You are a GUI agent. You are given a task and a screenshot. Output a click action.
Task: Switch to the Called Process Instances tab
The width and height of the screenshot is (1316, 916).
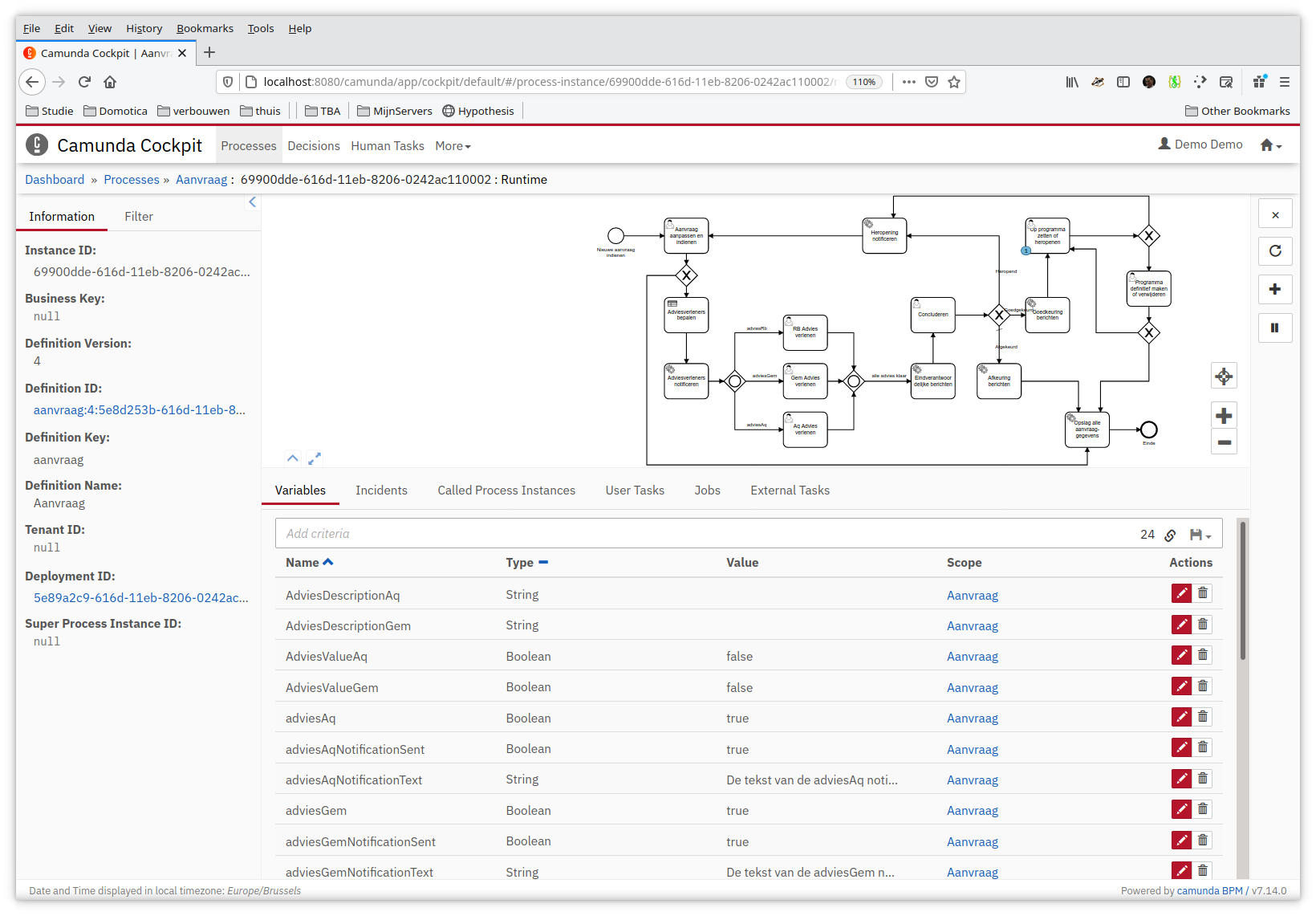(506, 491)
